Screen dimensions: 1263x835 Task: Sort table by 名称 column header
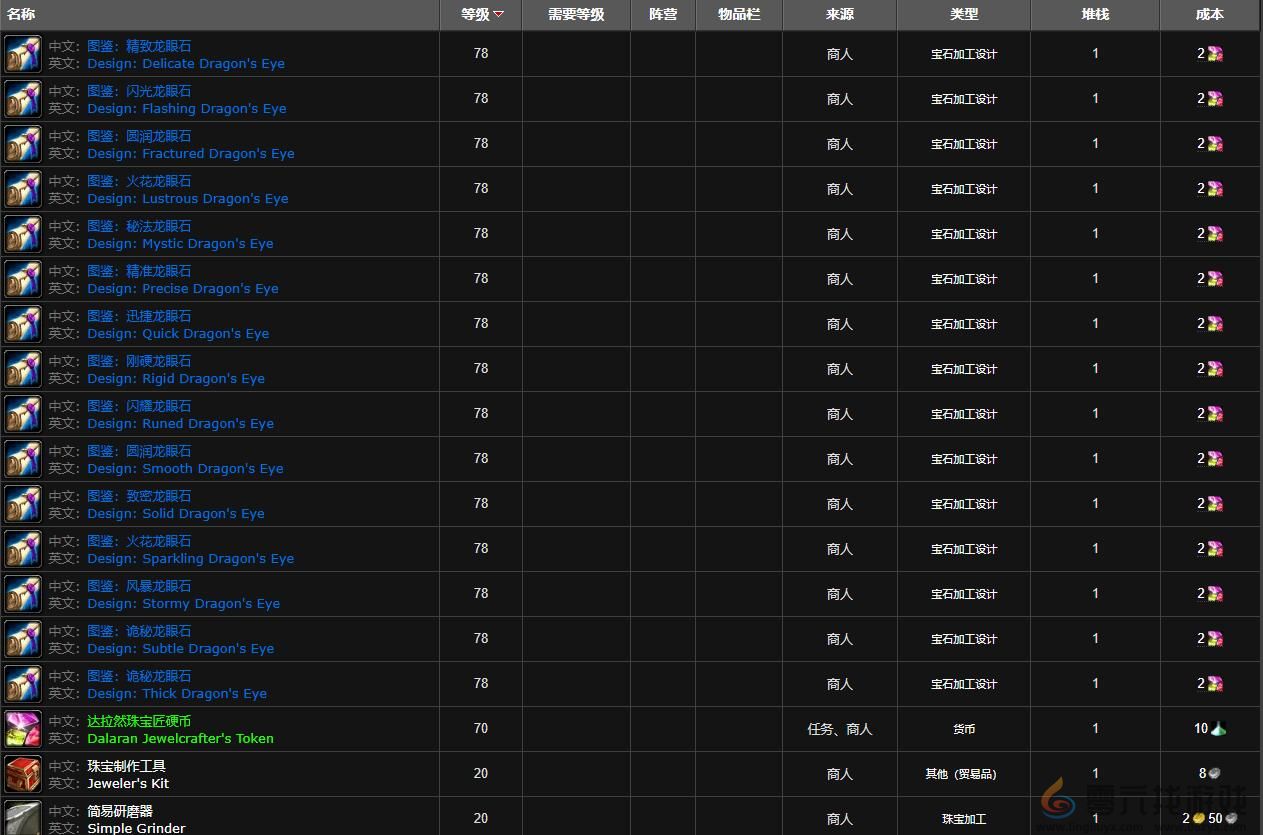pyautogui.click(x=21, y=15)
